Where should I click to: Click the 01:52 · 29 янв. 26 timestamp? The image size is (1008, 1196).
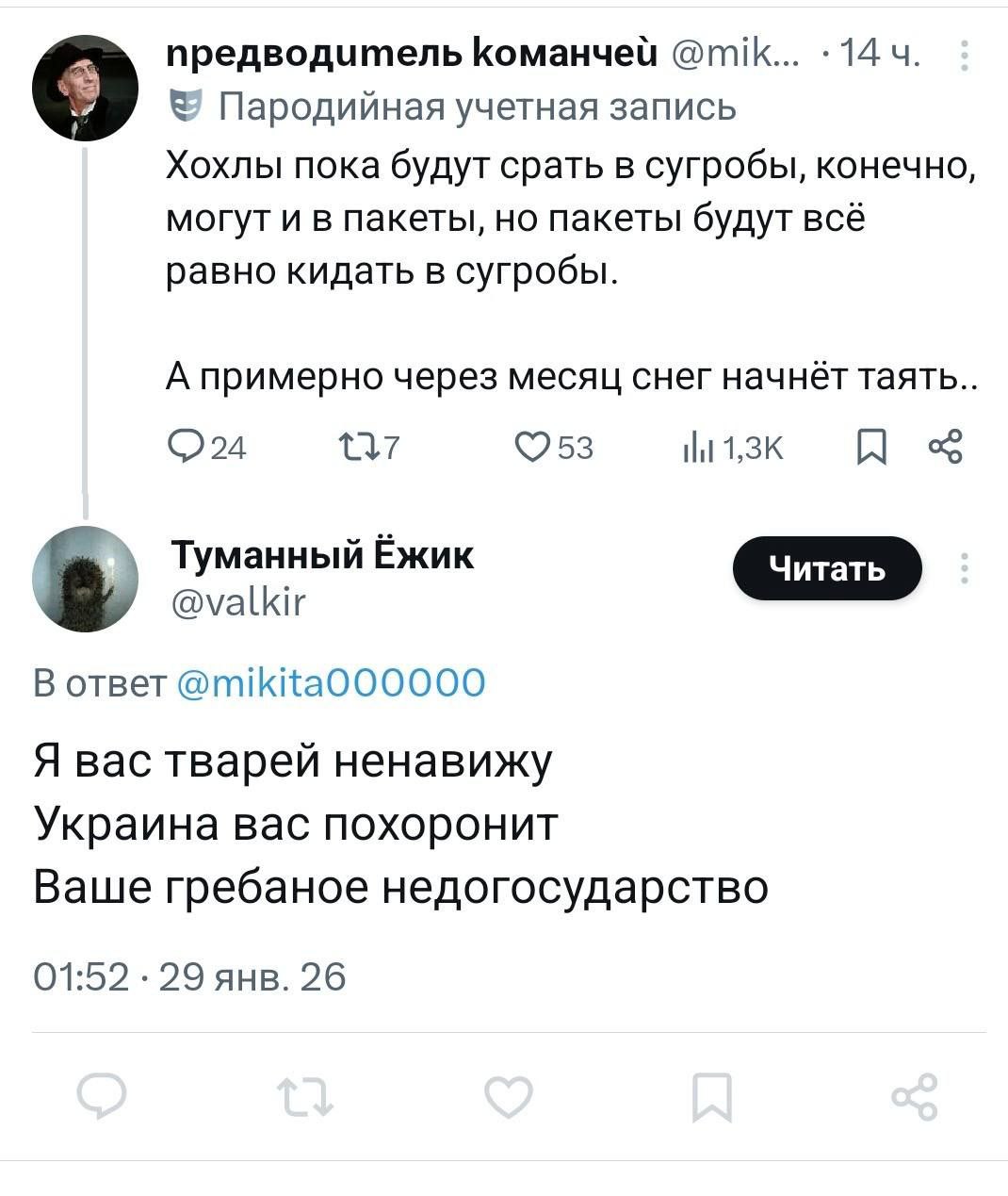pos(189,977)
